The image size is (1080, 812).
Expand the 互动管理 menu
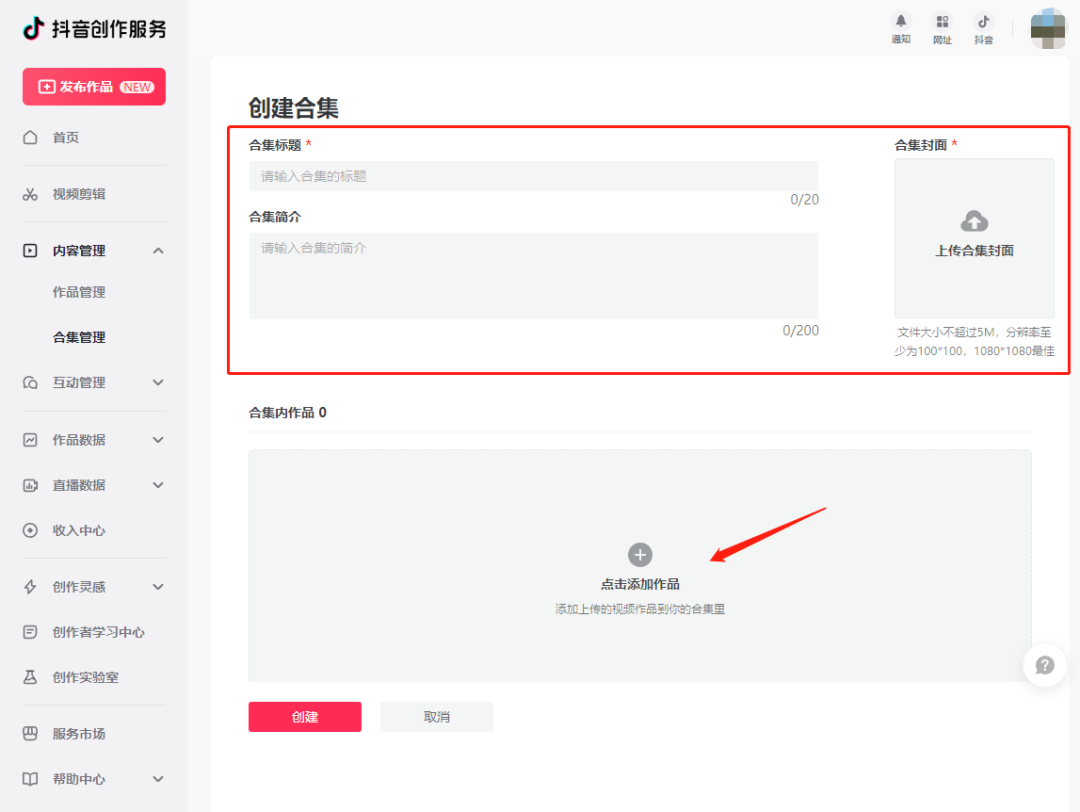coord(158,382)
